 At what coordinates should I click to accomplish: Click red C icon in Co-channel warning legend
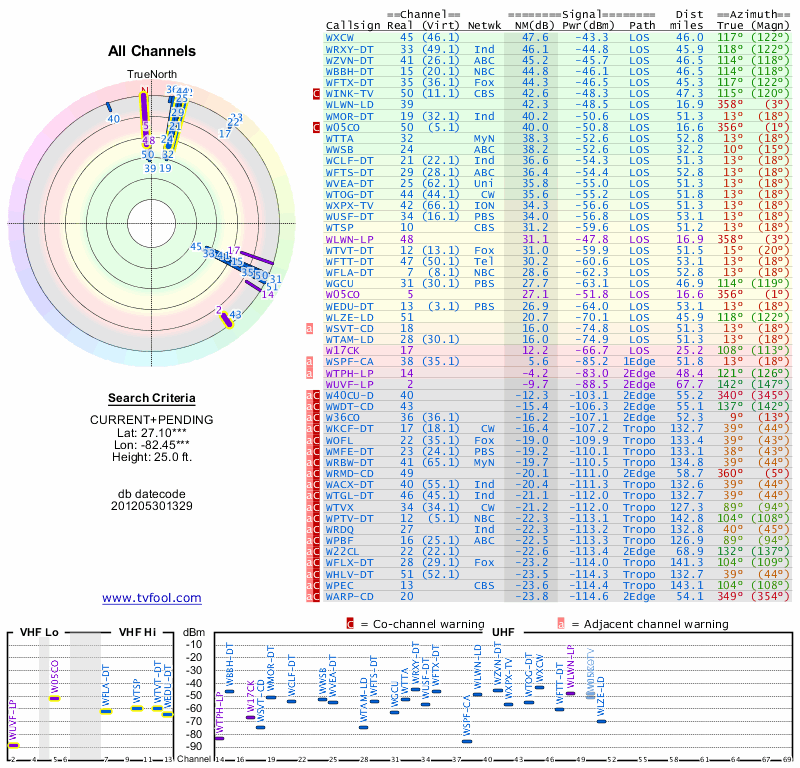pyautogui.click(x=350, y=624)
